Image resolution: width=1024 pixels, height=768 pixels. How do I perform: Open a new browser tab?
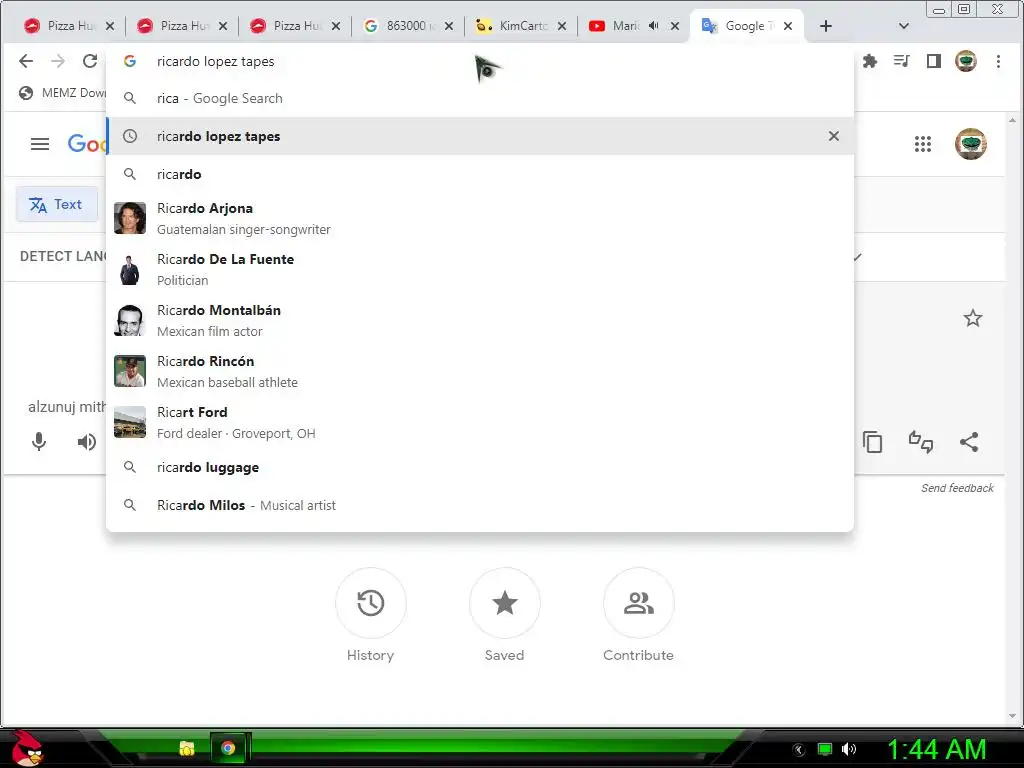coord(825,26)
